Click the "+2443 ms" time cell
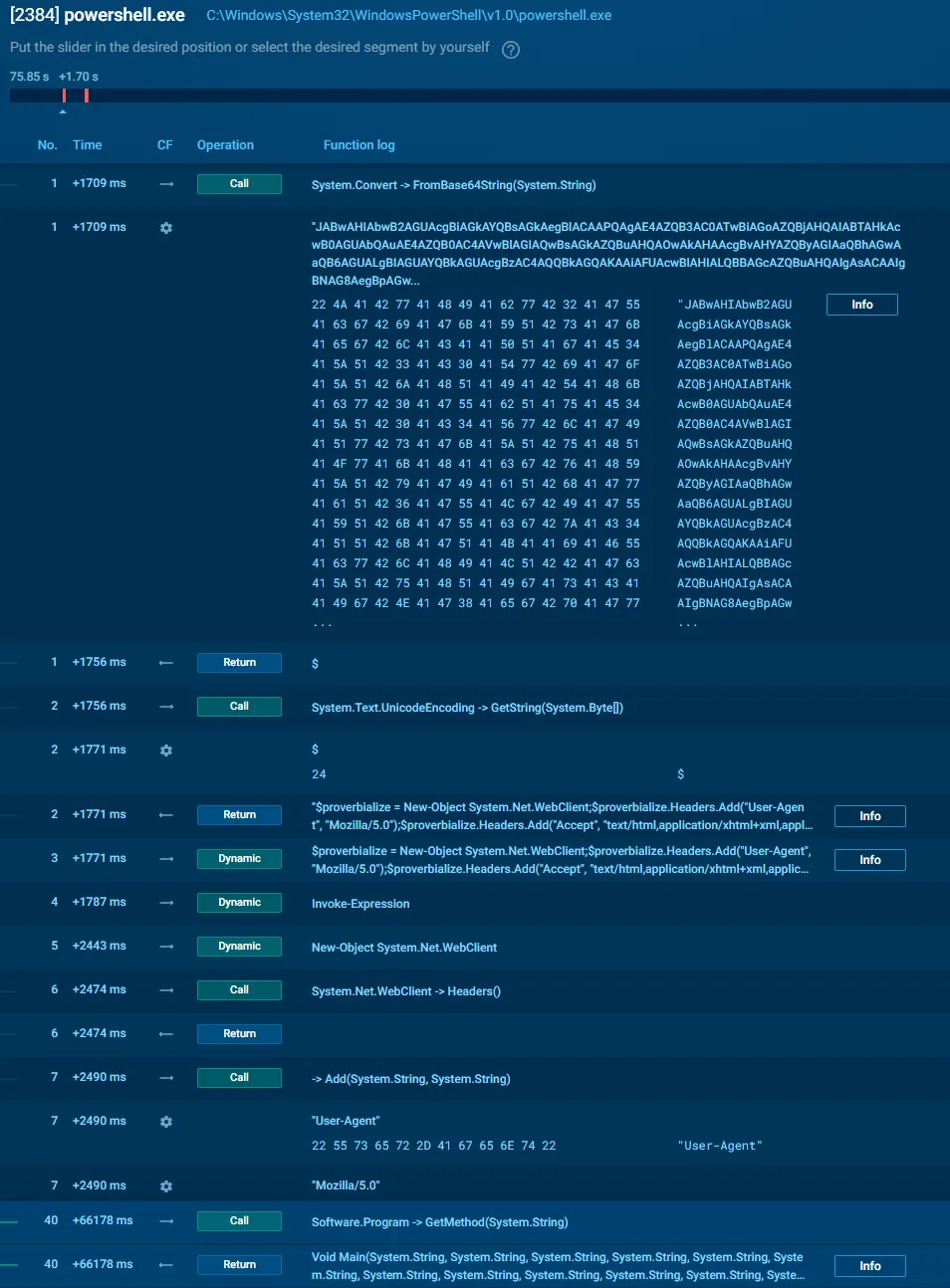The image size is (950, 1288). (100, 947)
